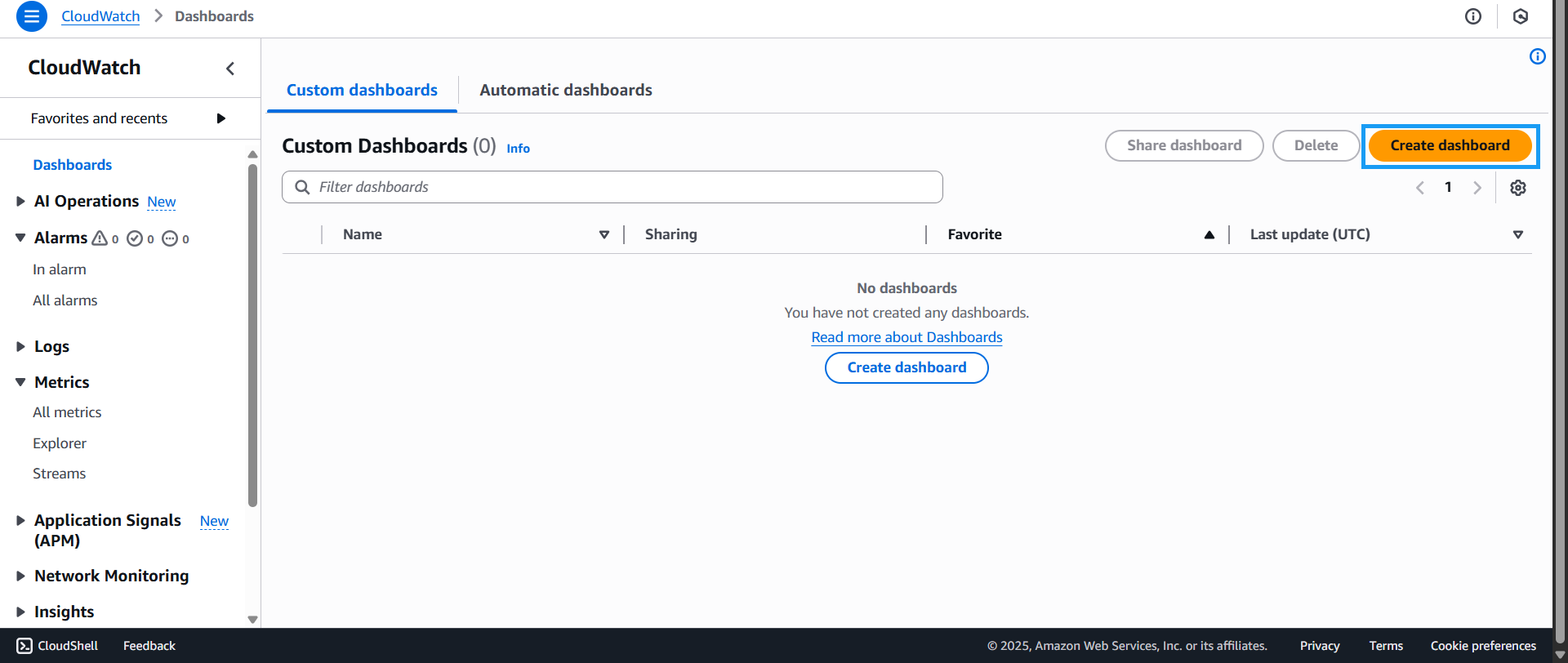1568x663 pixels.
Task: Collapse the CloudWatch sidebar panel
Action: (230, 69)
